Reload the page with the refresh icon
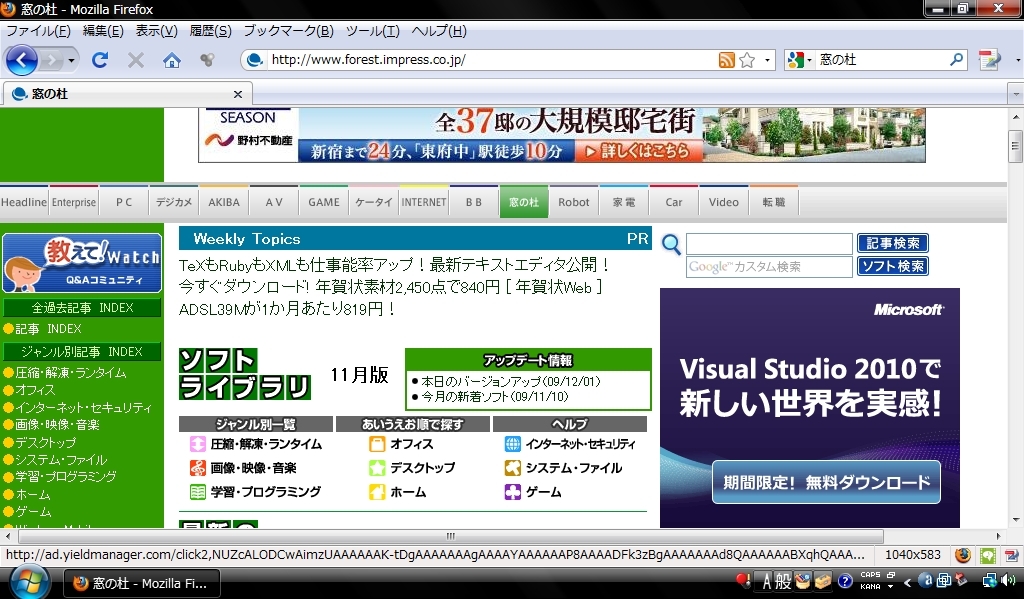Image resolution: width=1024 pixels, height=599 pixels. 100,60
